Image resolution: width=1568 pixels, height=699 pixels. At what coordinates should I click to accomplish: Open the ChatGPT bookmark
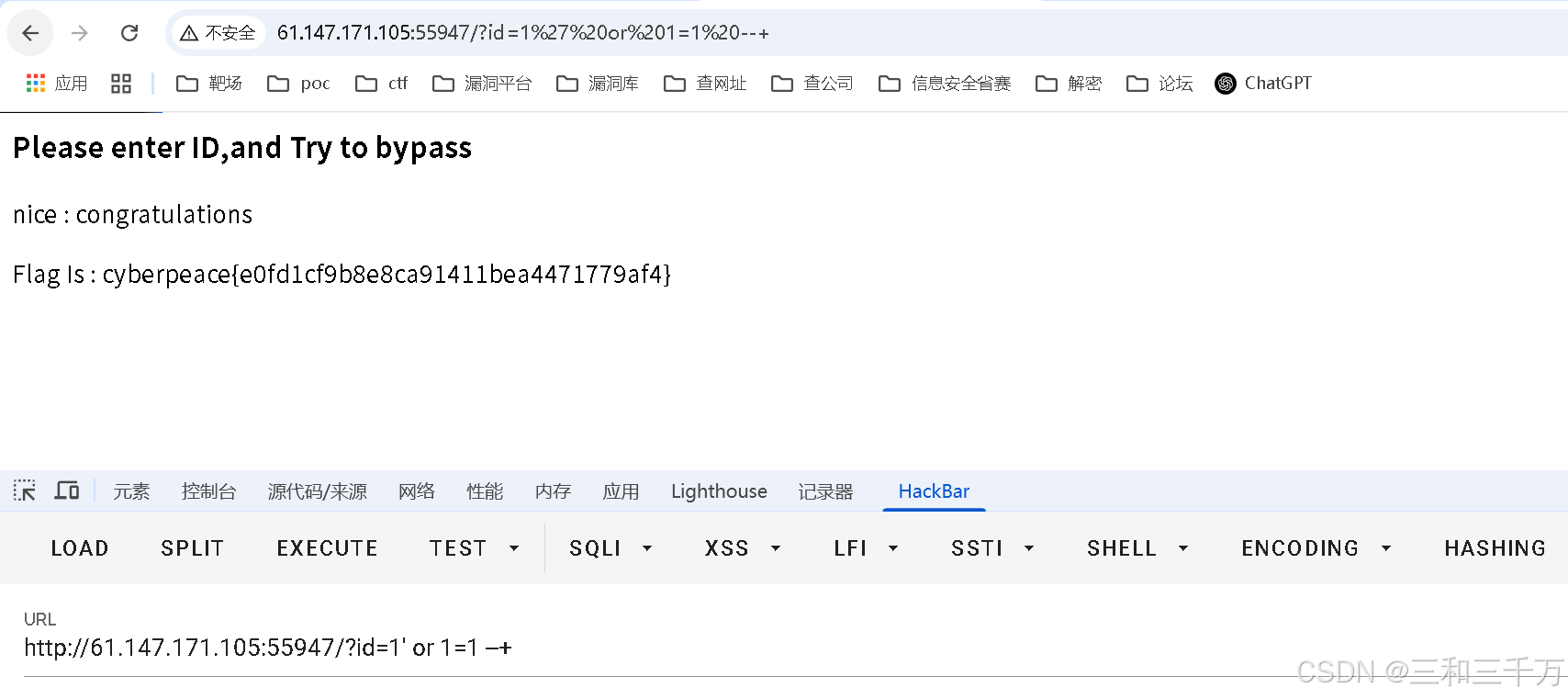tap(1263, 84)
